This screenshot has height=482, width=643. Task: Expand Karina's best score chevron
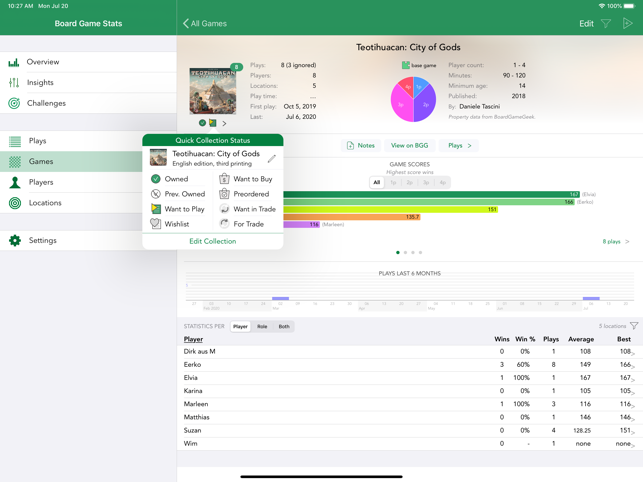click(633, 392)
